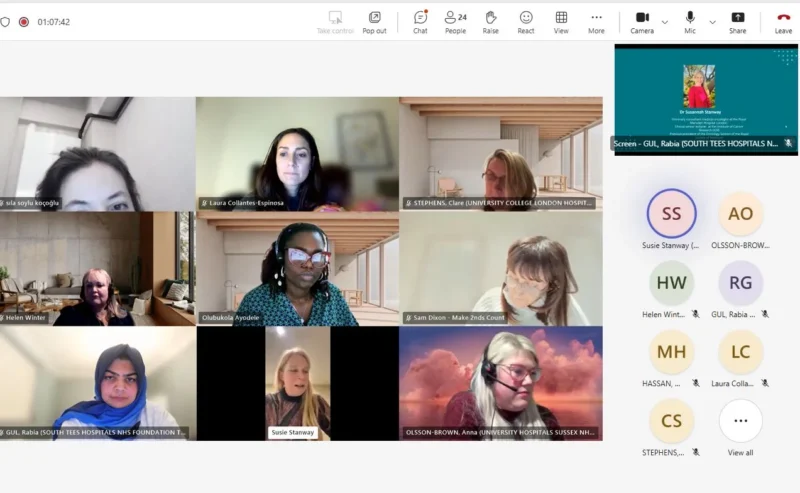800x493 pixels.
Task: Expand the Camera options dropdown arrow
Action: (x=665, y=22)
